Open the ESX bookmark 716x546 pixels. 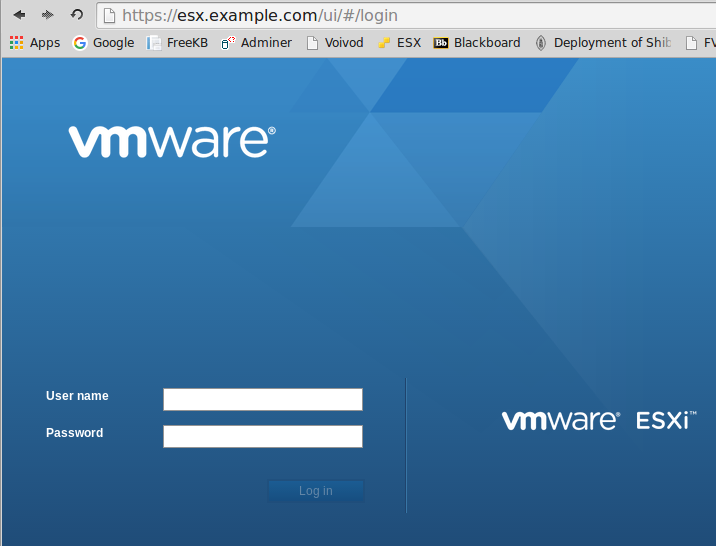(x=399, y=42)
